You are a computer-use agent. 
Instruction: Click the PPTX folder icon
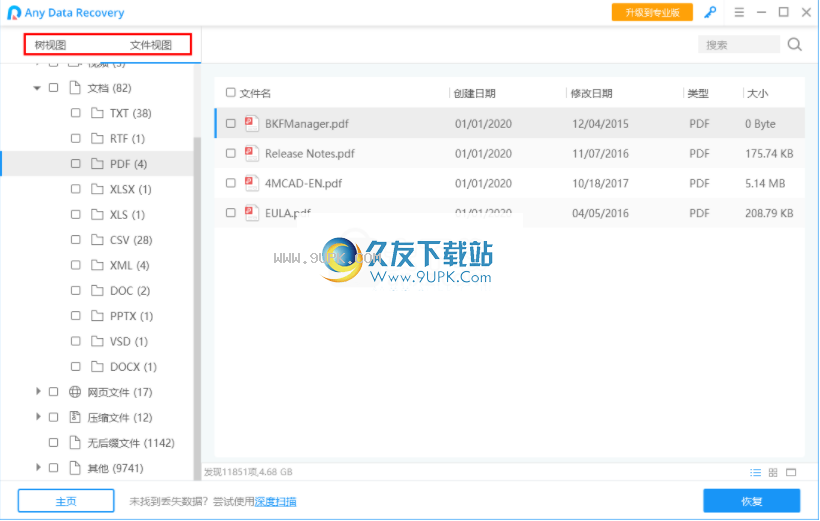[x=97, y=315]
